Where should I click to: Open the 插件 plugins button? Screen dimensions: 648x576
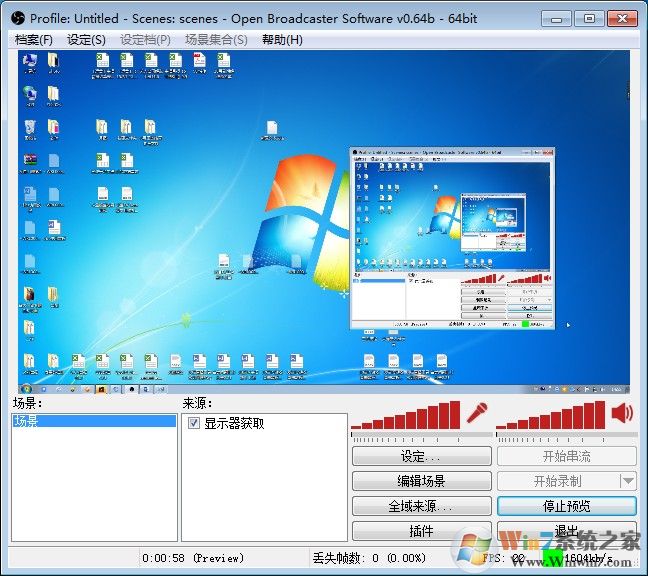click(421, 531)
